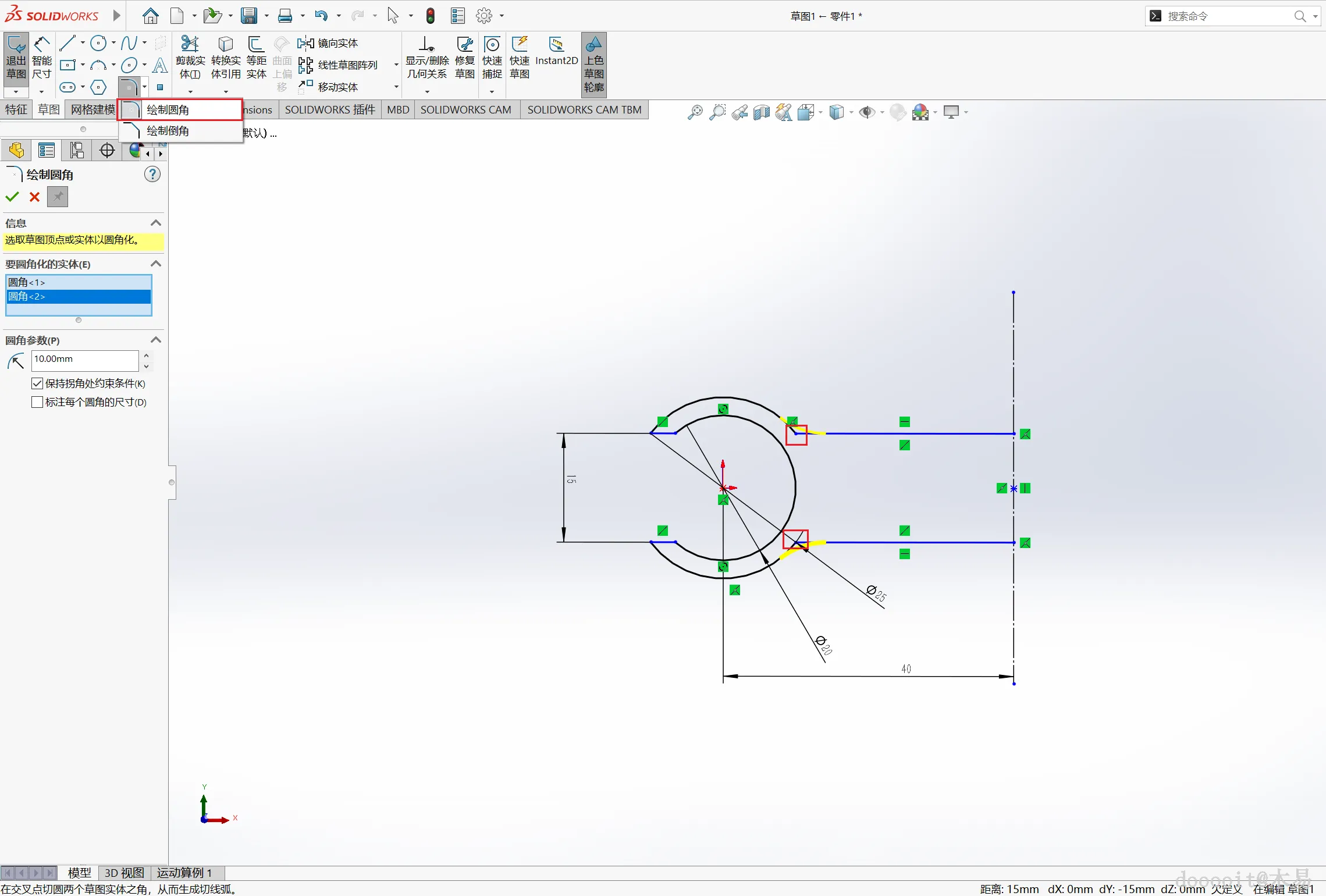Confirm the fillet with green checkmark
1326x896 pixels.
(x=12, y=197)
